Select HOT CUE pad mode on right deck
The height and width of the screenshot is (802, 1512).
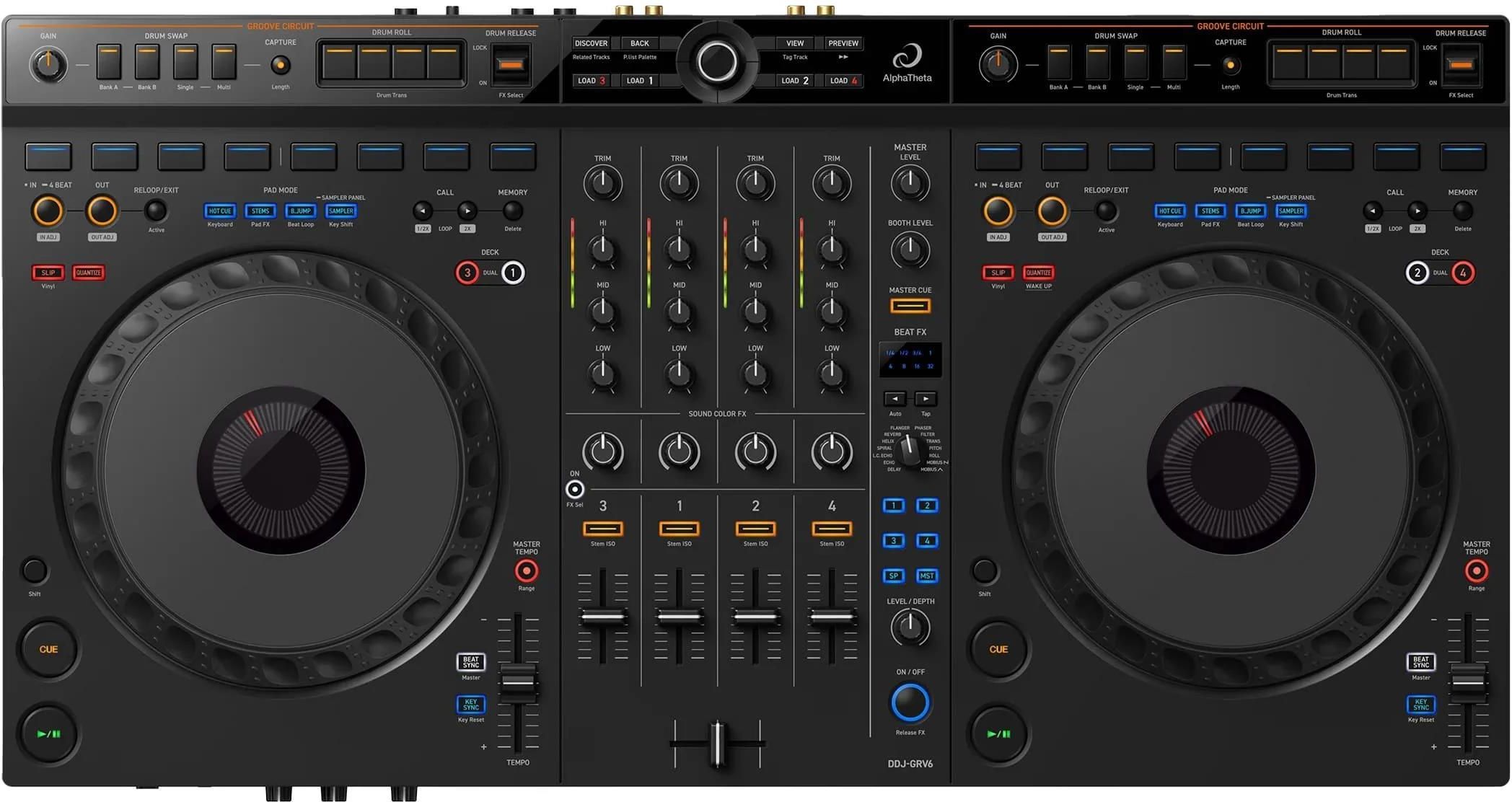coord(1170,211)
